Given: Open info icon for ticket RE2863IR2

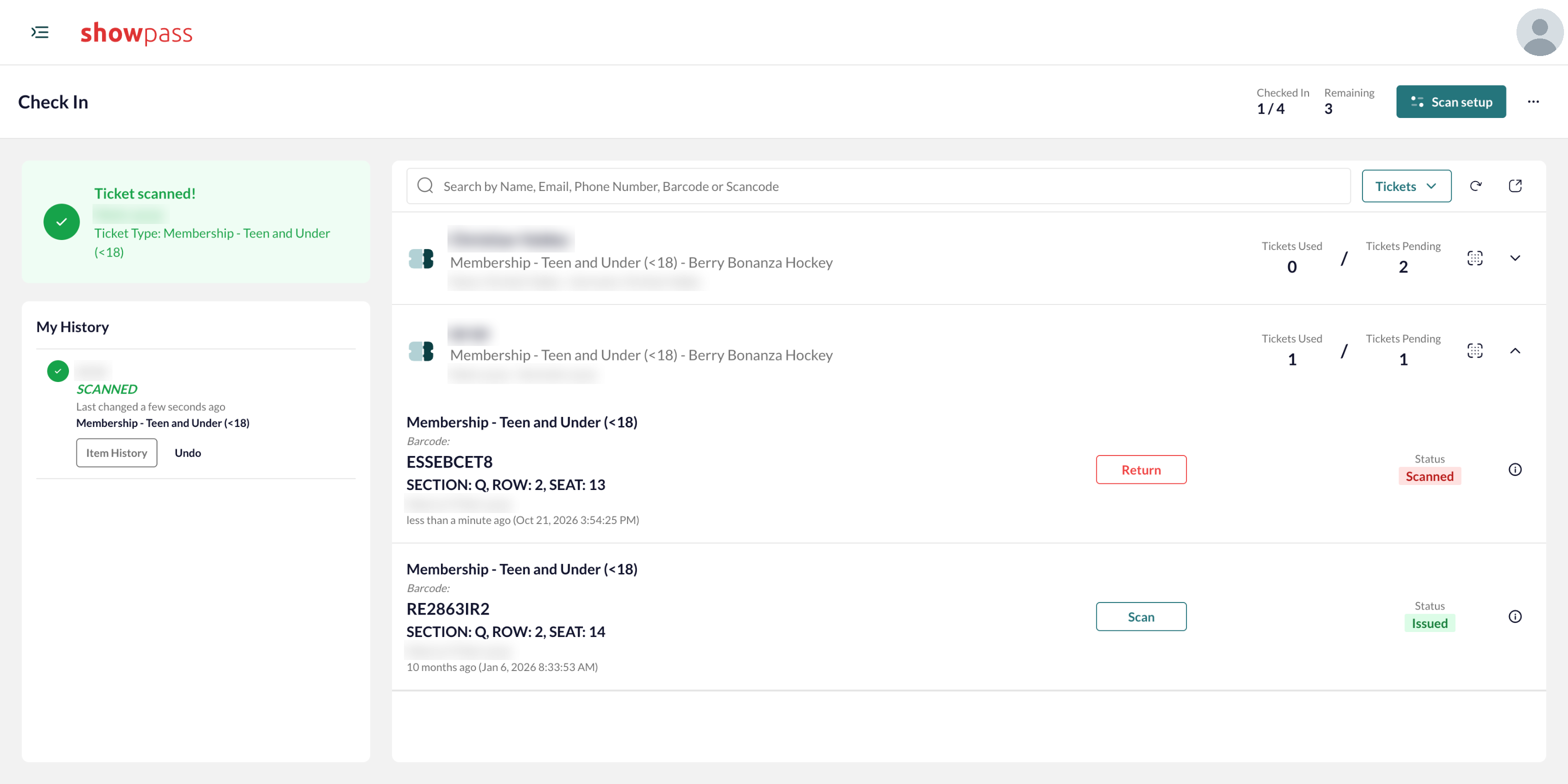Looking at the screenshot, I should coord(1515,616).
